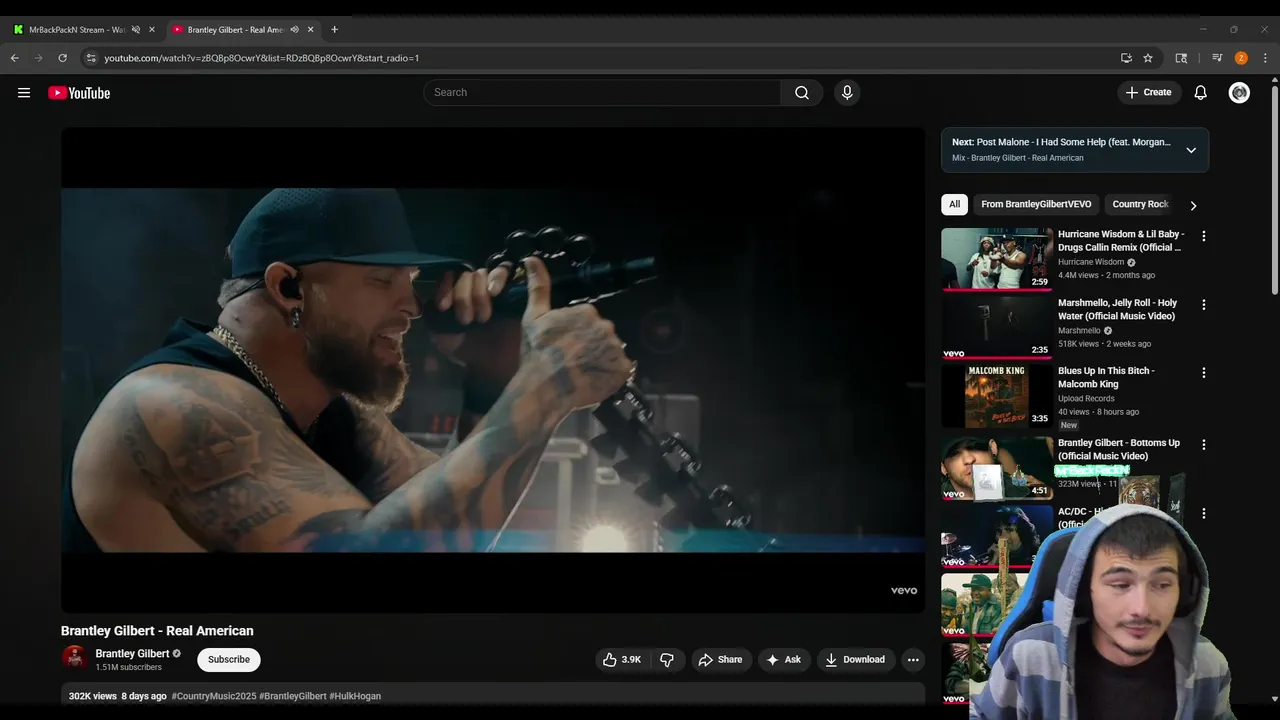Show more filter chips with the arrow
The width and height of the screenshot is (1280, 720).
click(1193, 205)
